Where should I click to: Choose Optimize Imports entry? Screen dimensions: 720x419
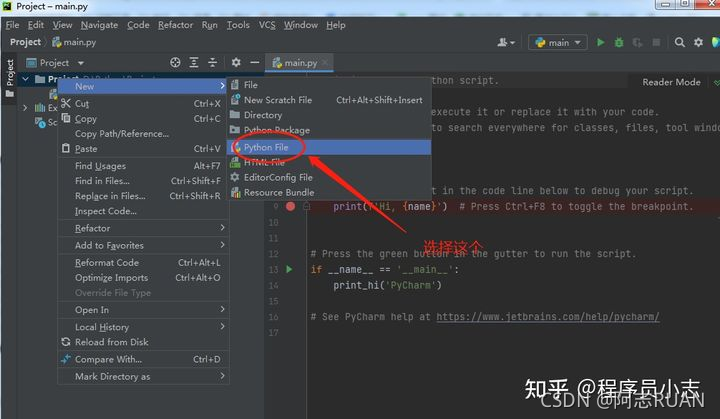point(142,278)
